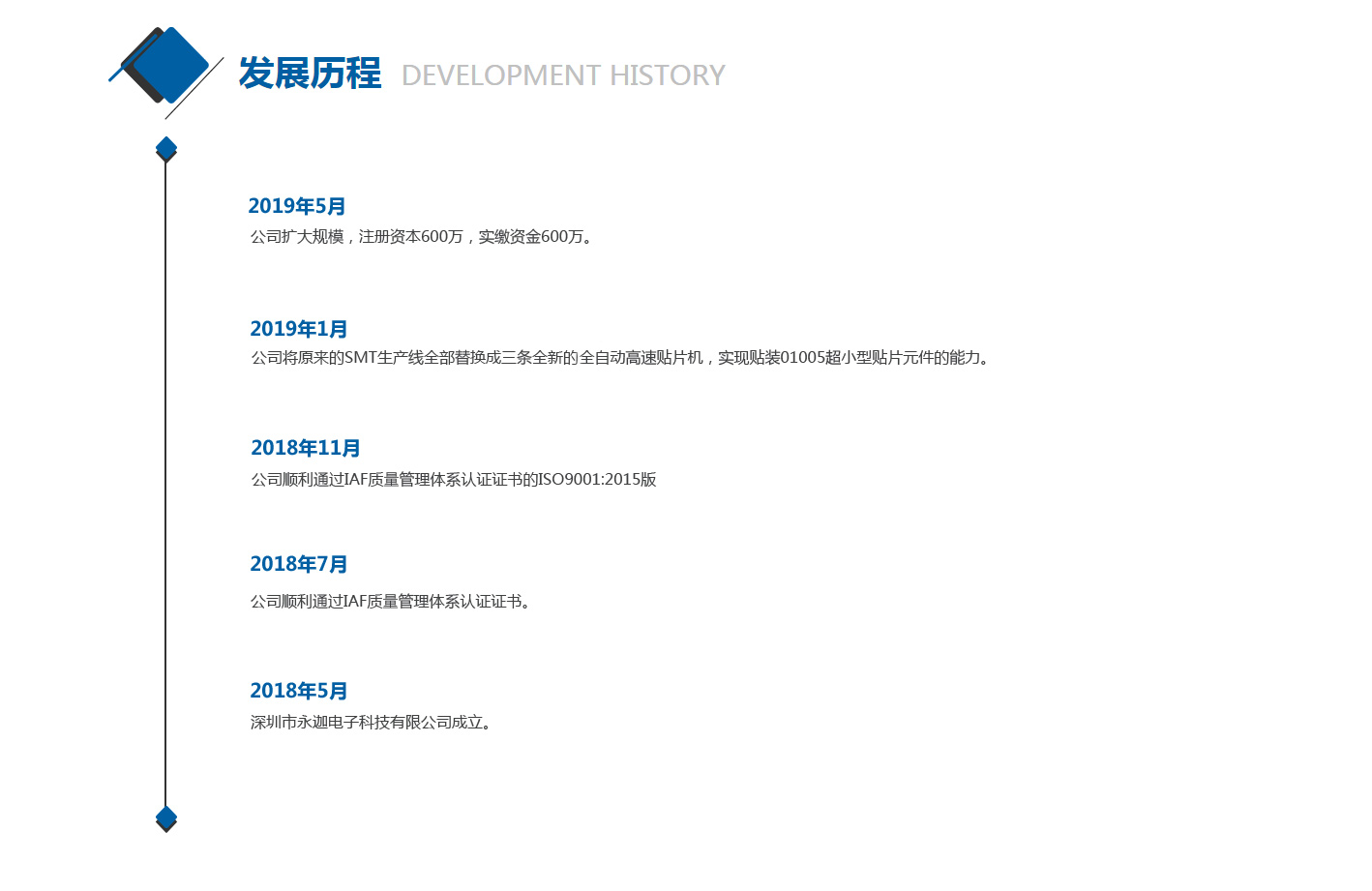Image resolution: width=1372 pixels, height=891 pixels.
Task: Click the 深圳市永迦电子科技有限公司成立 text
Action: (x=367, y=723)
